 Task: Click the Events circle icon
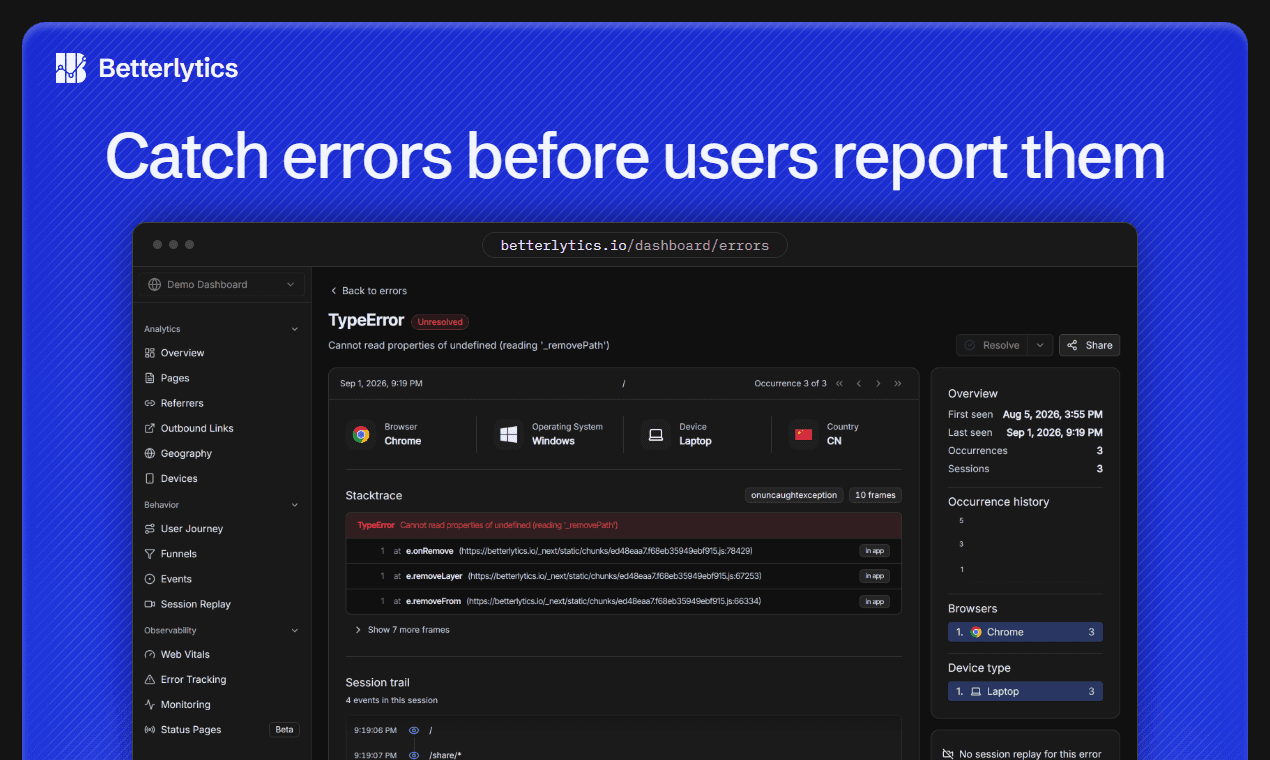pos(150,579)
